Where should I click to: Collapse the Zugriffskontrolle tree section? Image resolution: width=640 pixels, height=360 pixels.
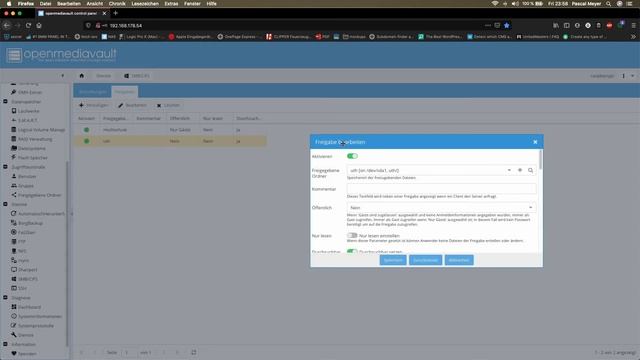pos(5,167)
